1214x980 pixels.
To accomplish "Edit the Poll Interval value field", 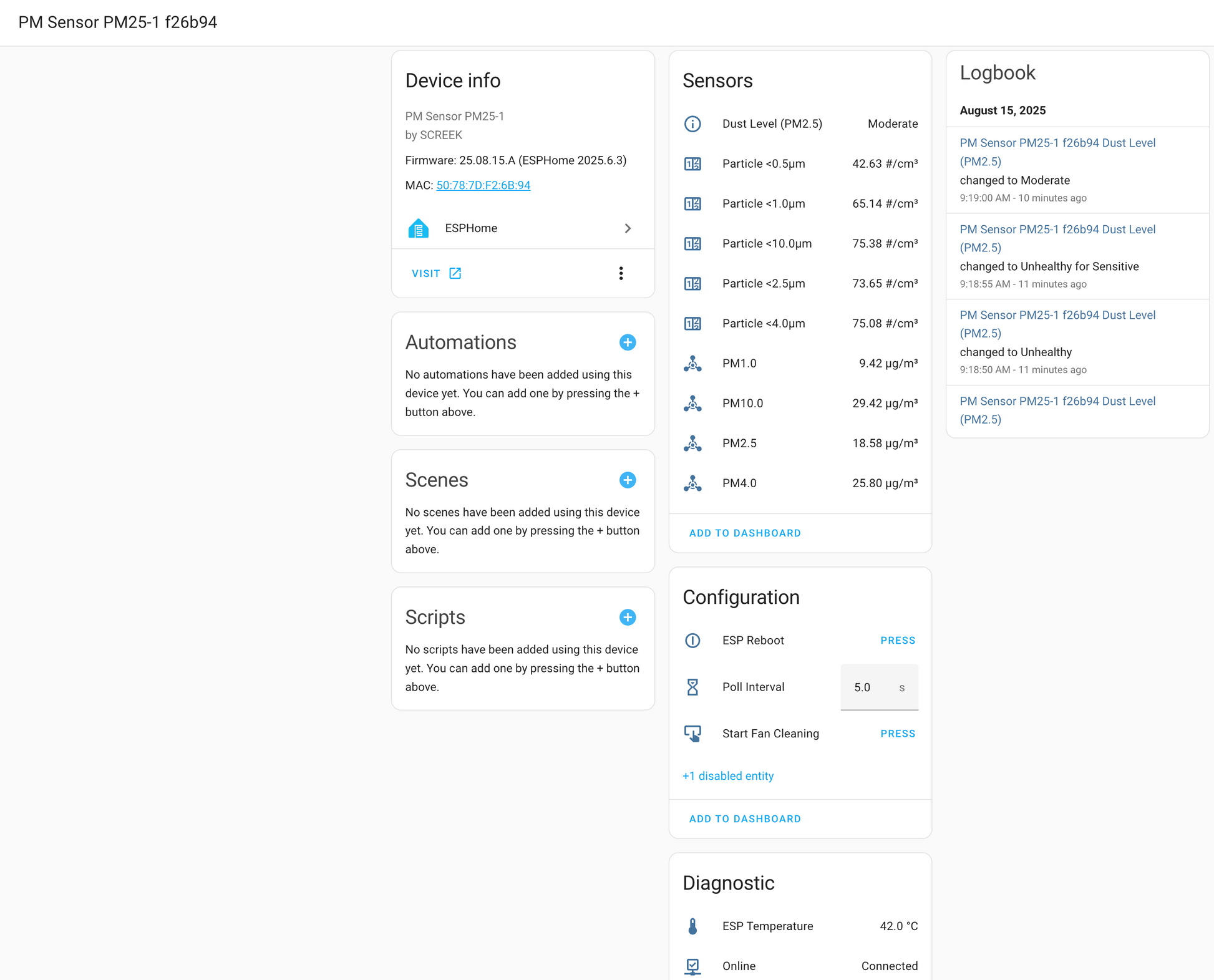I will pyautogui.click(x=879, y=687).
